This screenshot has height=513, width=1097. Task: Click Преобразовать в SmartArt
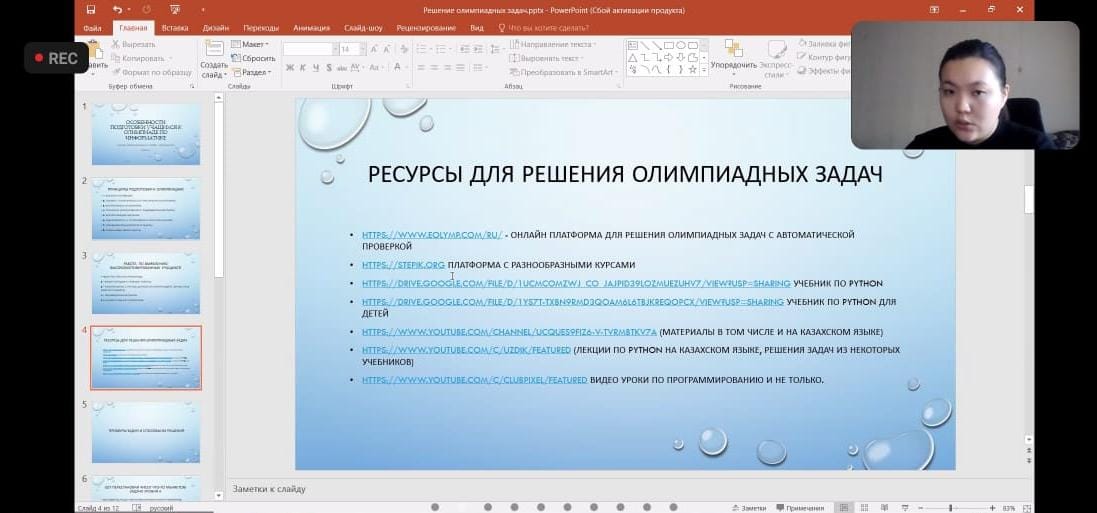(x=565, y=72)
